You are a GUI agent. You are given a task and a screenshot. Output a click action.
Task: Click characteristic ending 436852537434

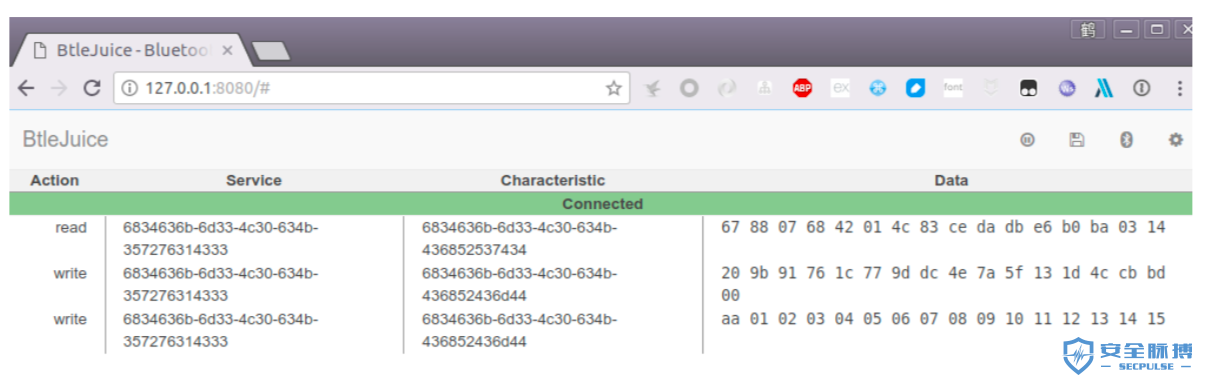point(519,239)
